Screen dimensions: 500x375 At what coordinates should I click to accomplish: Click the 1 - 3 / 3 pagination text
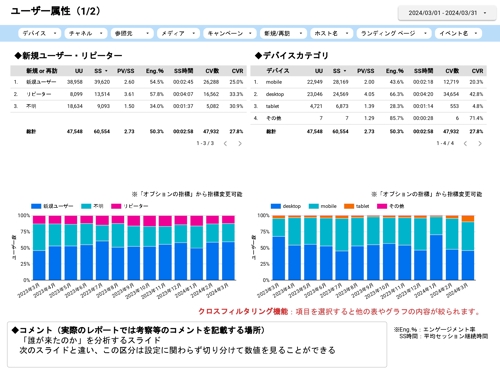205,143
